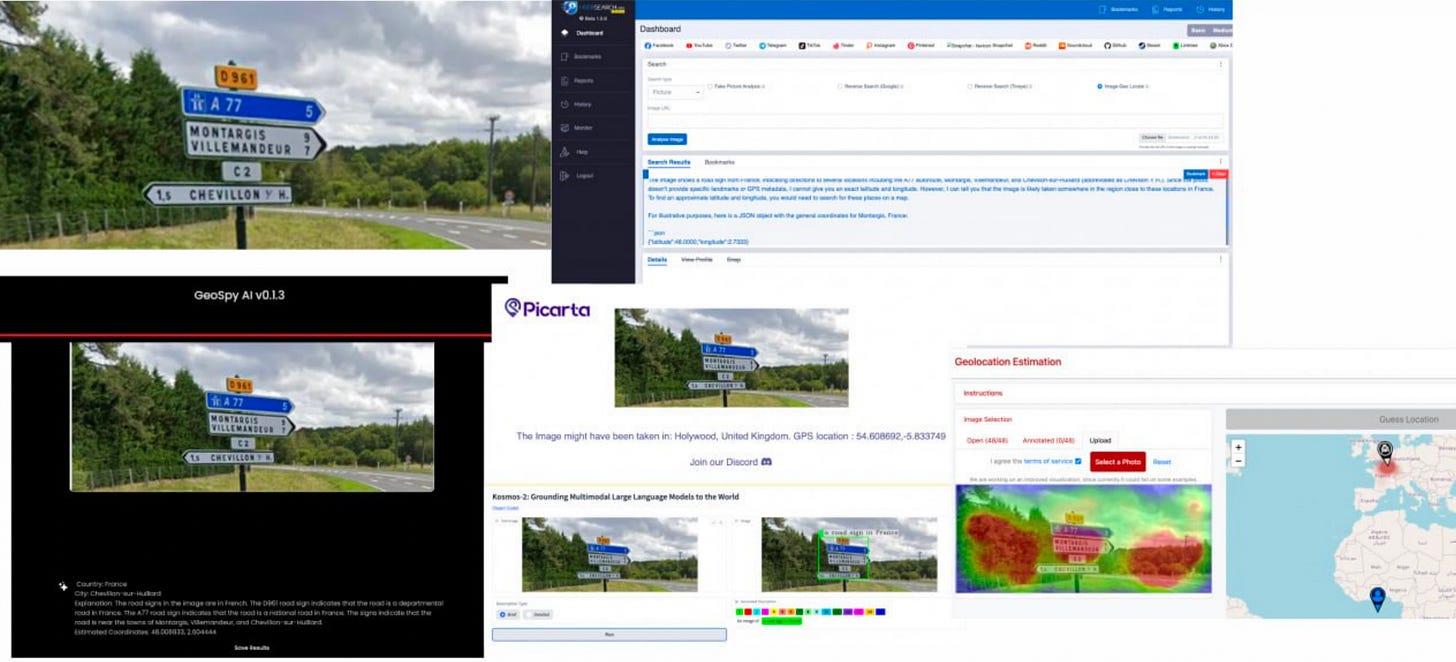
Task: Open Dashboard icon in UserSearch sidebar
Action: (x=564, y=33)
